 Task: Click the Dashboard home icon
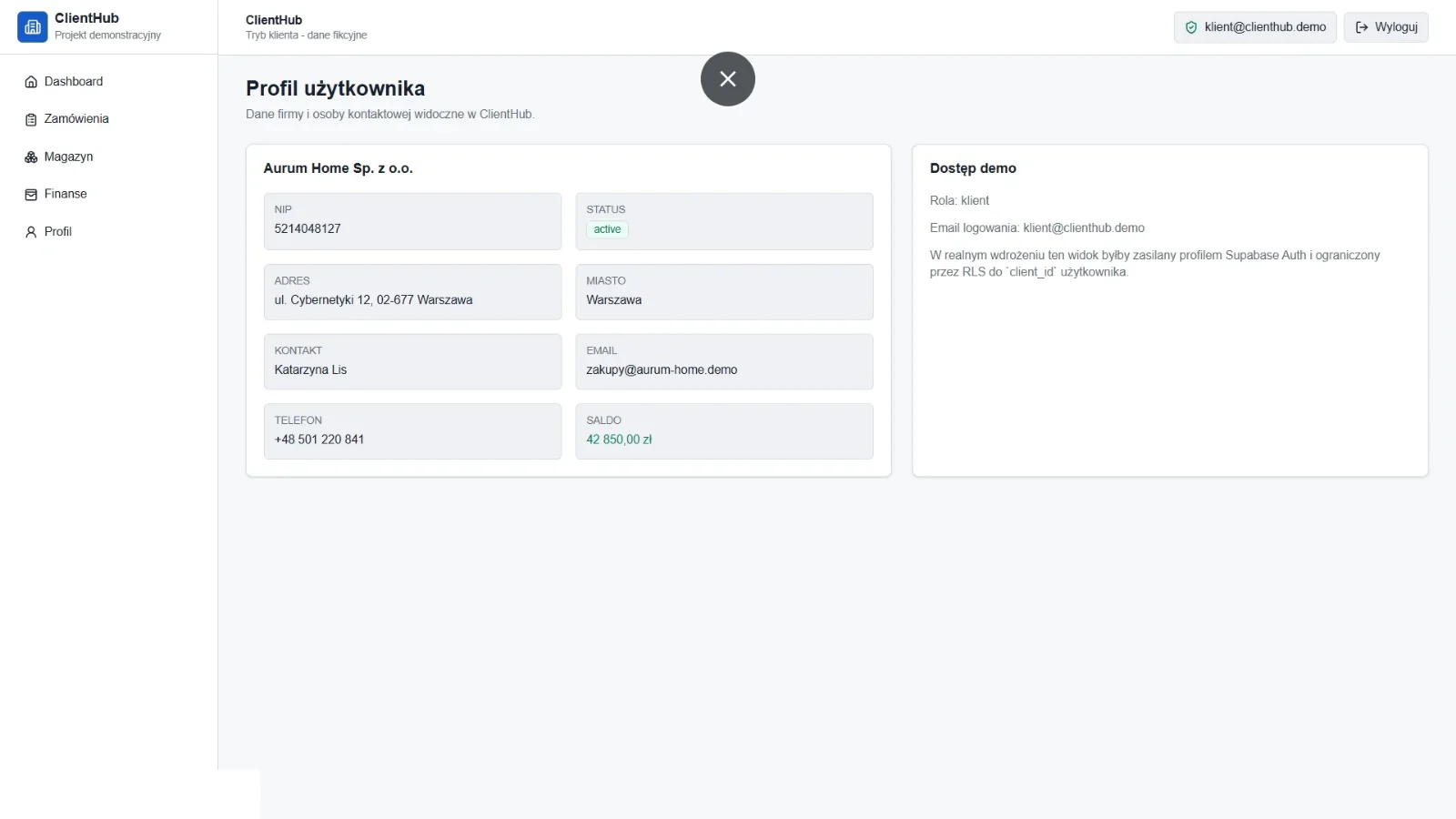(x=31, y=82)
